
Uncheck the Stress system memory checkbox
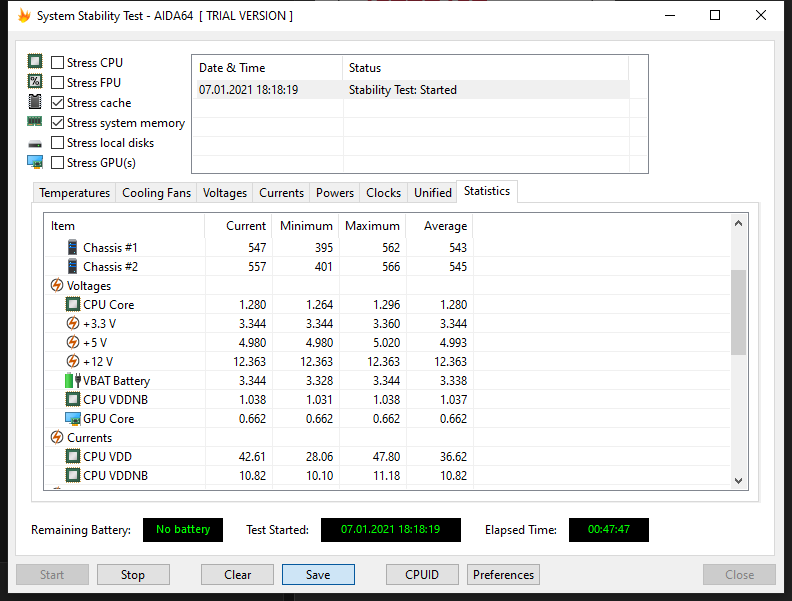[x=58, y=122]
